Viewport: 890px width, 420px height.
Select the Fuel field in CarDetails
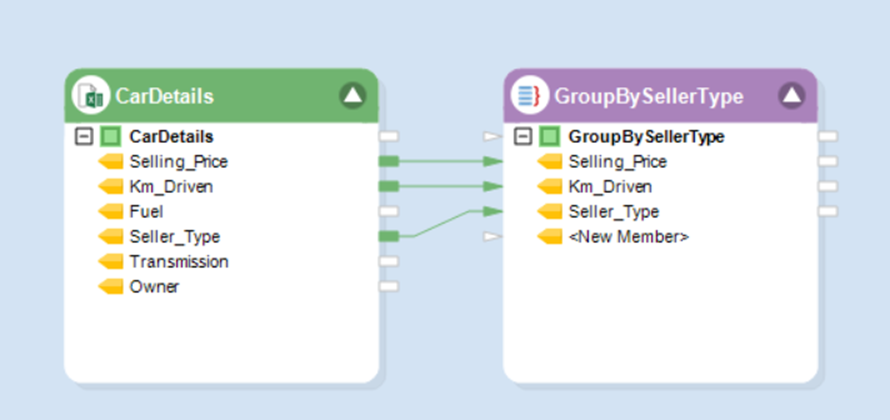click(x=146, y=211)
